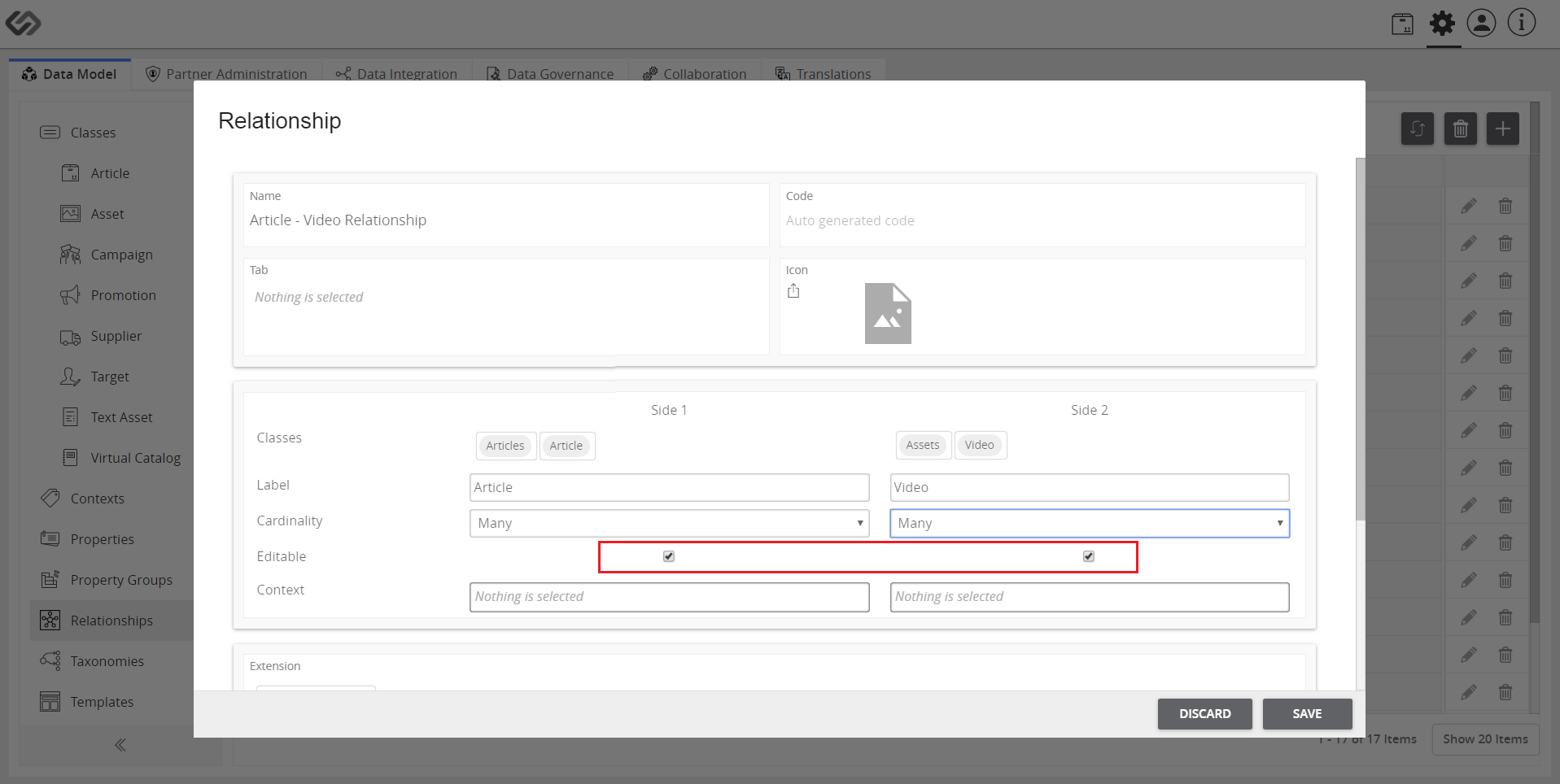1560x784 pixels.
Task: Select Contexts in the sidebar
Action: point(97,499)
